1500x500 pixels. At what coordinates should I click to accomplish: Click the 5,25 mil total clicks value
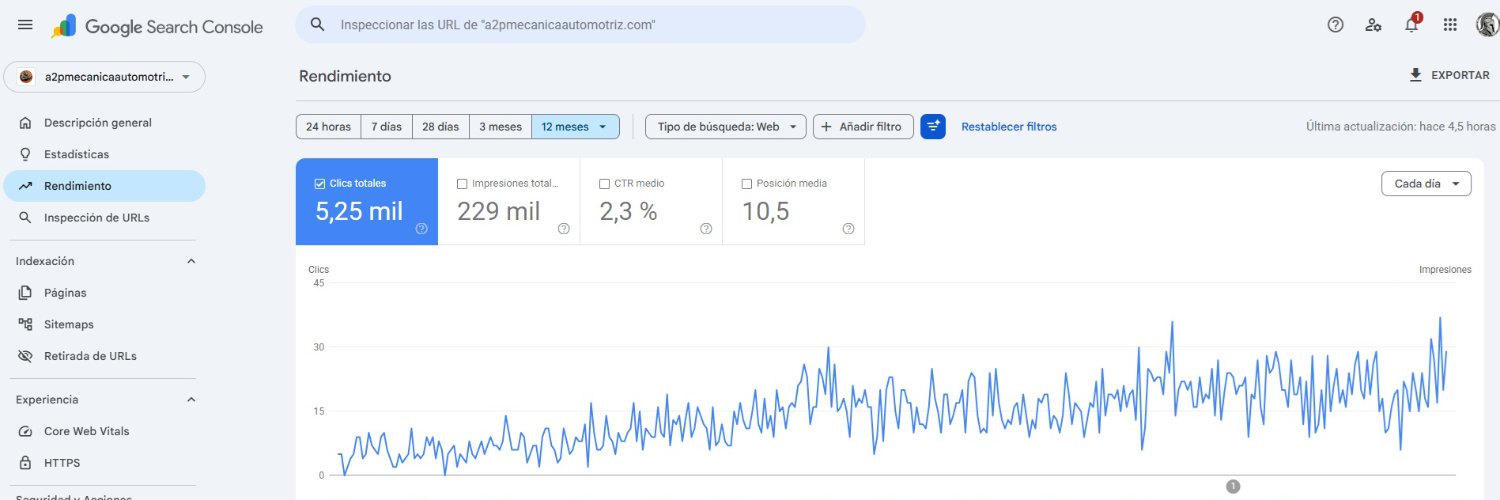click(x=359, y=211)
